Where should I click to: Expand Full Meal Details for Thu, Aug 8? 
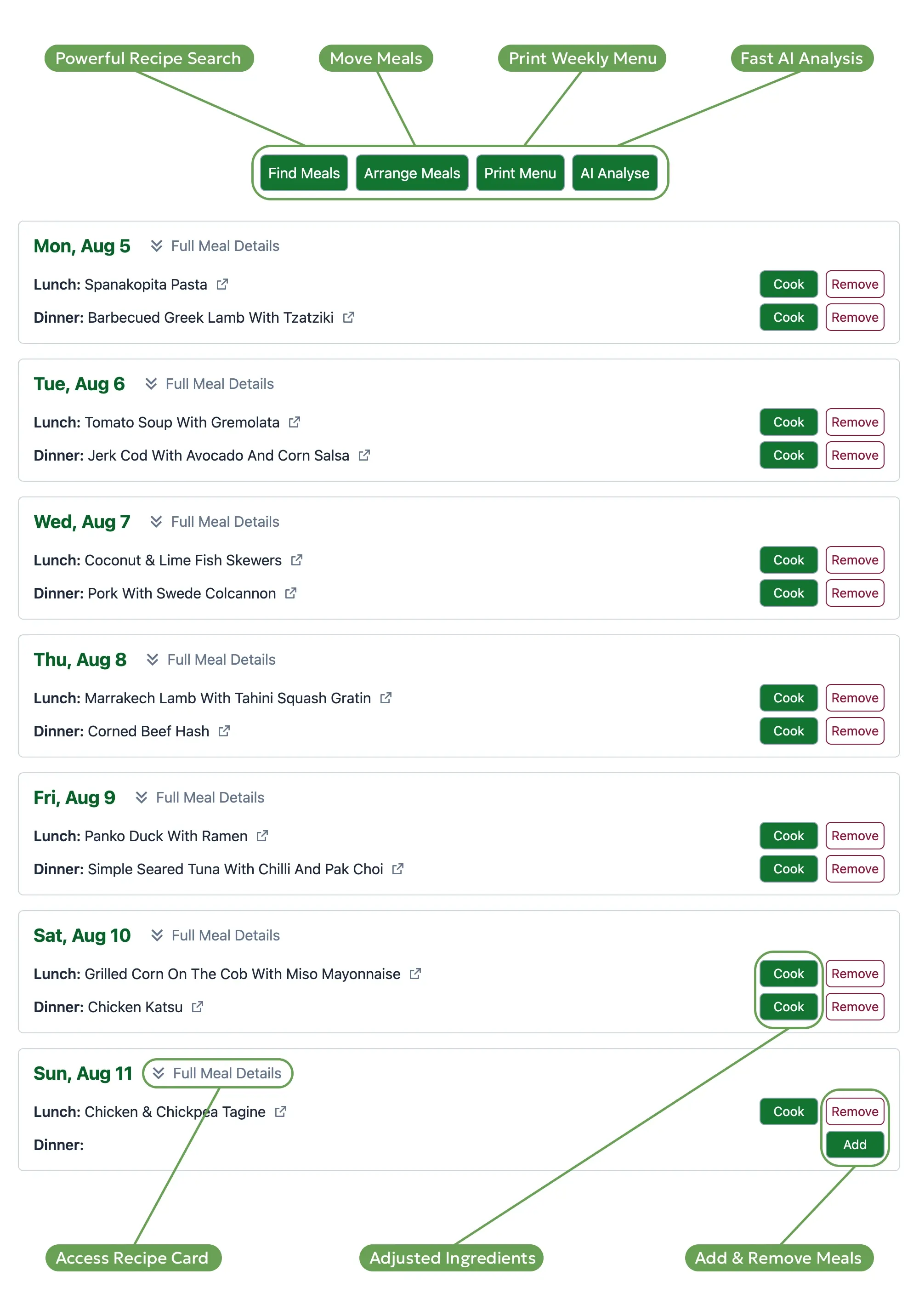(x=211, y=660)
